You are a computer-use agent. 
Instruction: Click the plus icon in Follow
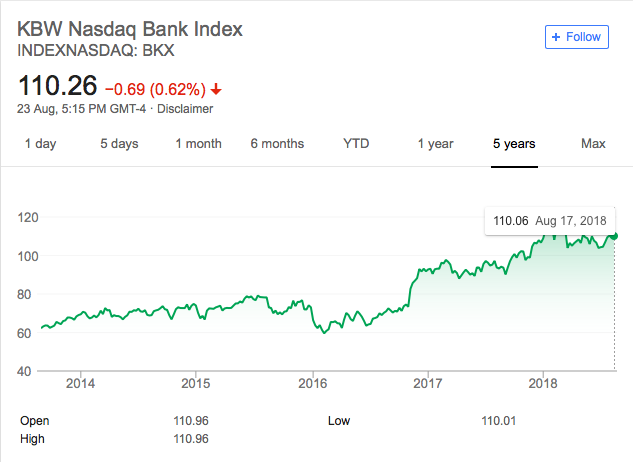(x=556, y=37)
